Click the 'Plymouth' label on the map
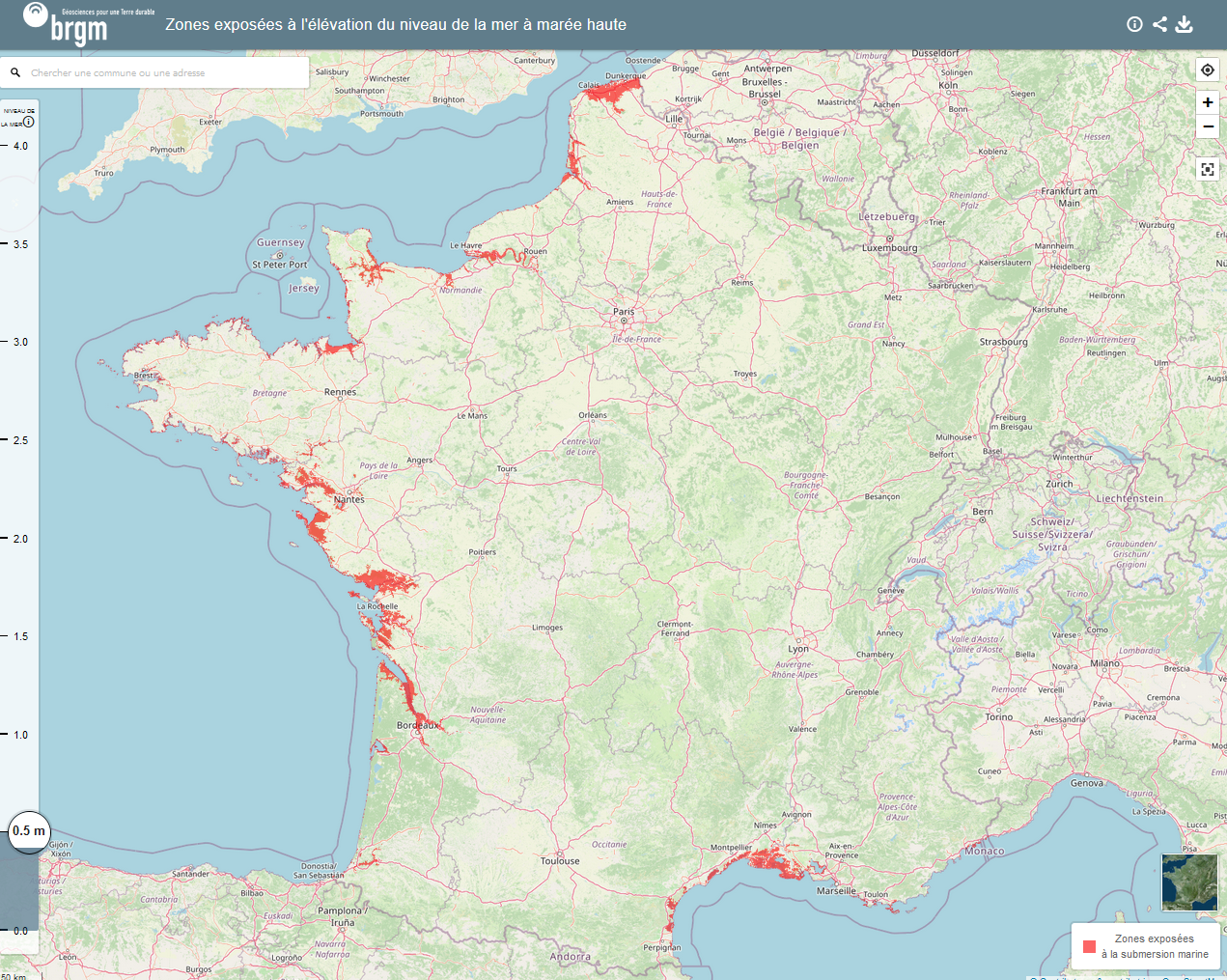The image size is (1227, 980). (x=167, y=150)
